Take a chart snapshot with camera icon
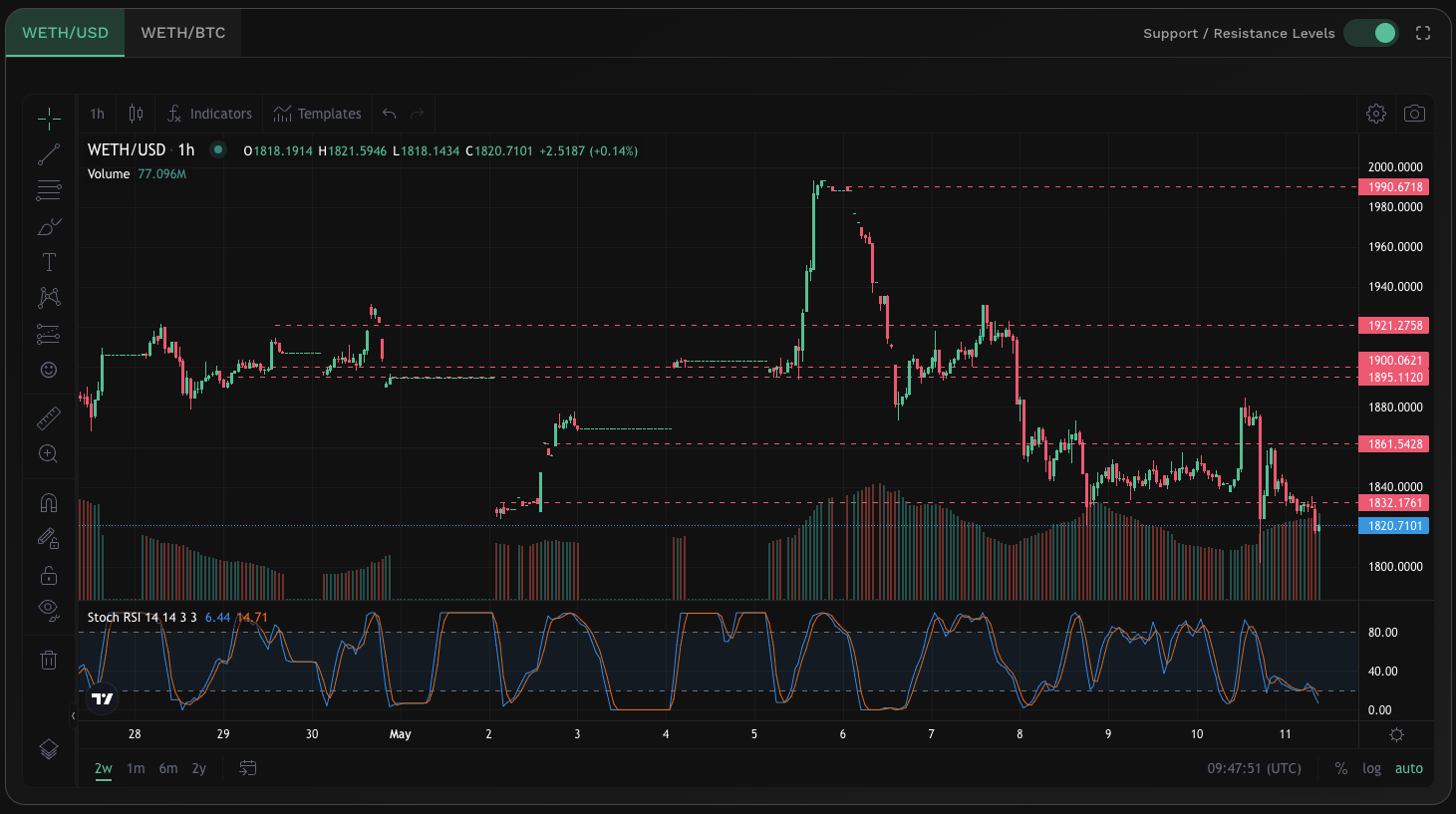 1414,114
